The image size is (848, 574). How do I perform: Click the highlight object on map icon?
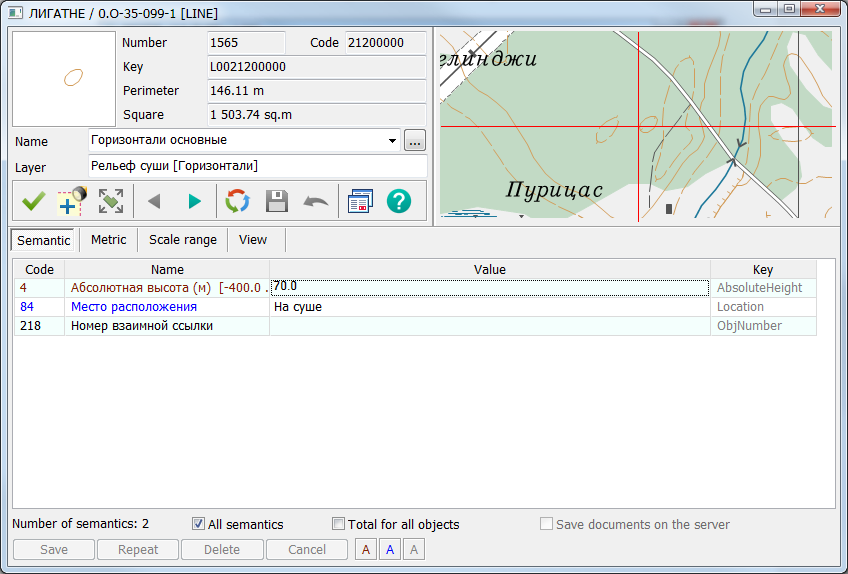[72, 201]
